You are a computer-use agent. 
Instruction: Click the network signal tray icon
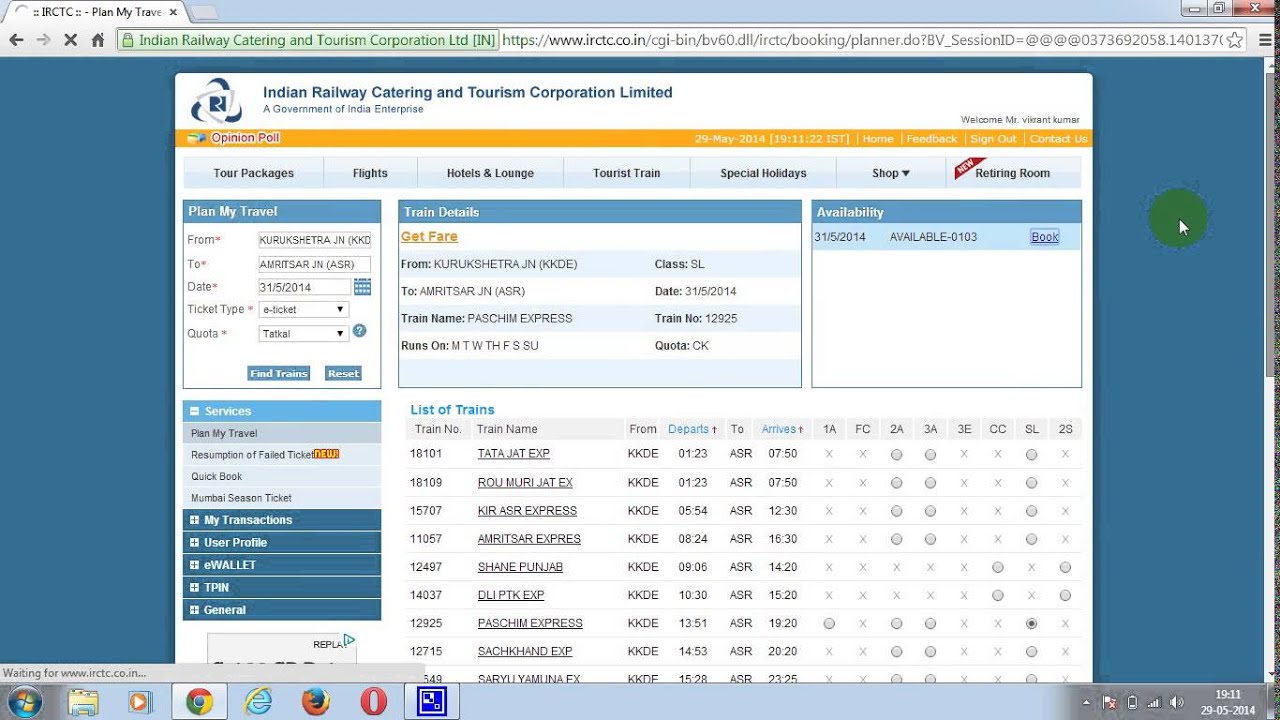click(x=1154, y=702)
